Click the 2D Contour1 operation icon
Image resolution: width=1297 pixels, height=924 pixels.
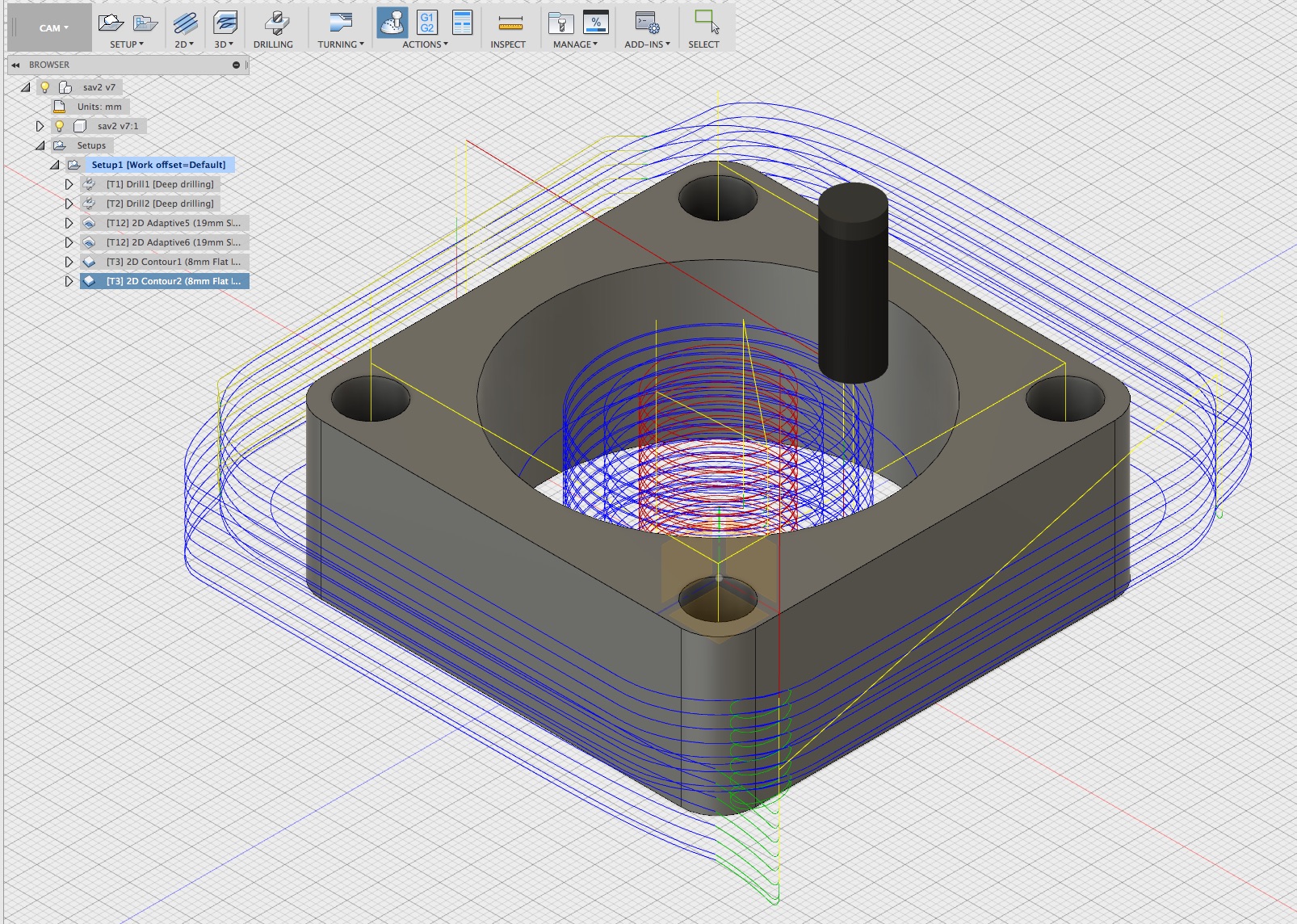point(90,262)
